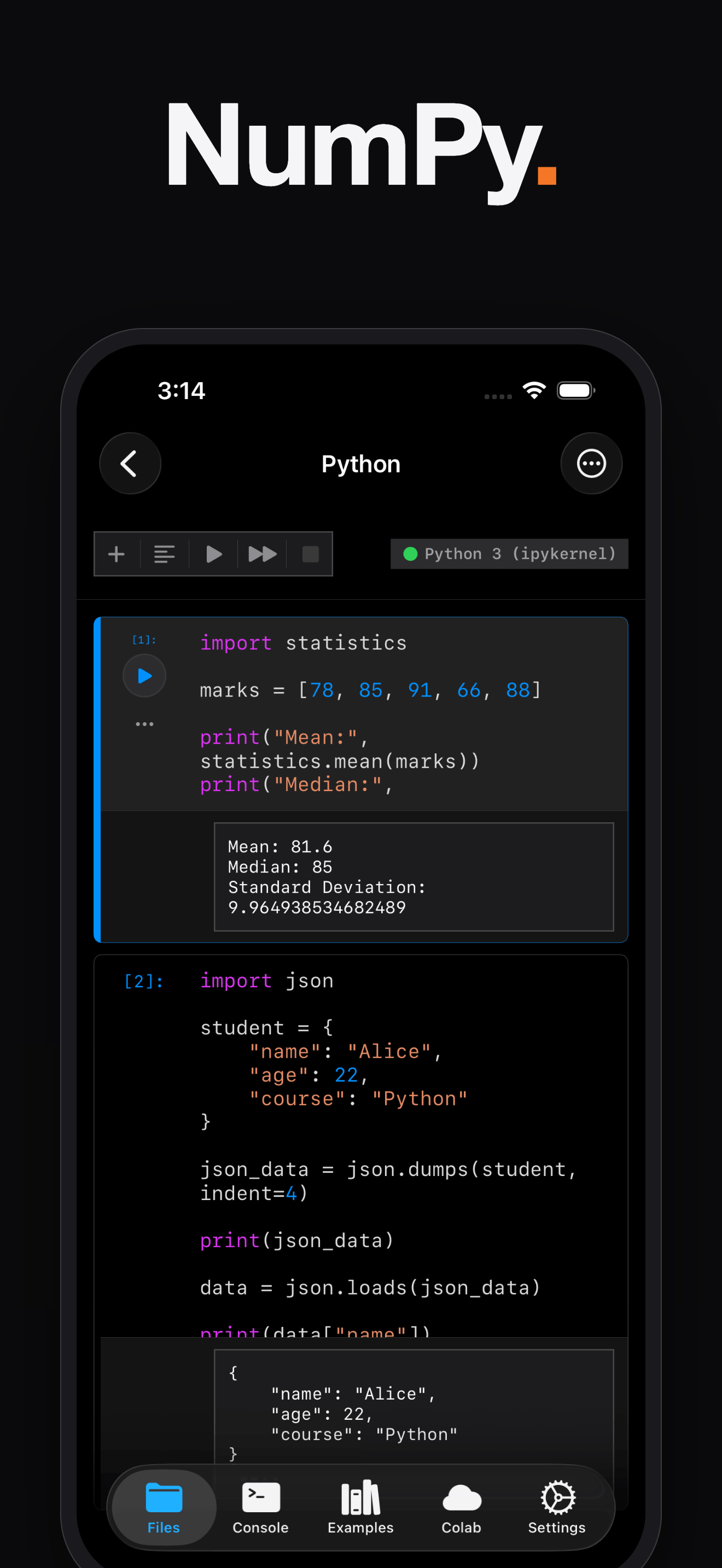
Task: Select the 'Median: 85' output line
Action: pos(280,867)
